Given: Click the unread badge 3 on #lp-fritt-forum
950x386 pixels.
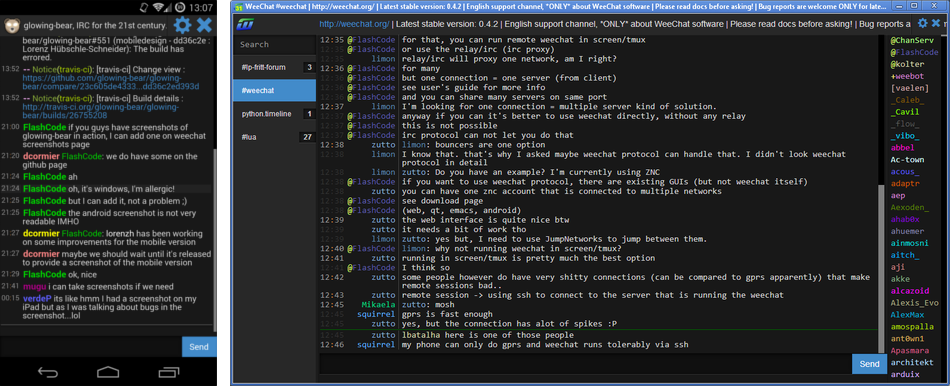Looking at the screenshot, I should tap(309, 67).
